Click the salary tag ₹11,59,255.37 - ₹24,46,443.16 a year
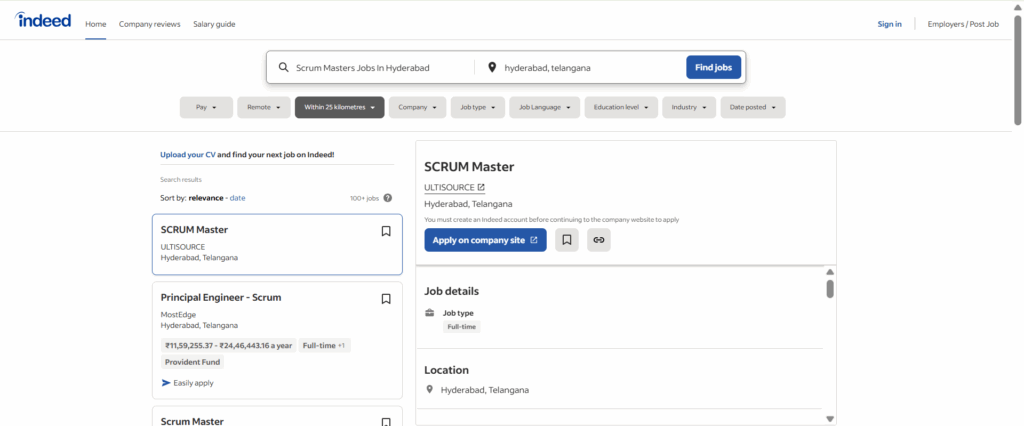 (229, 345)
